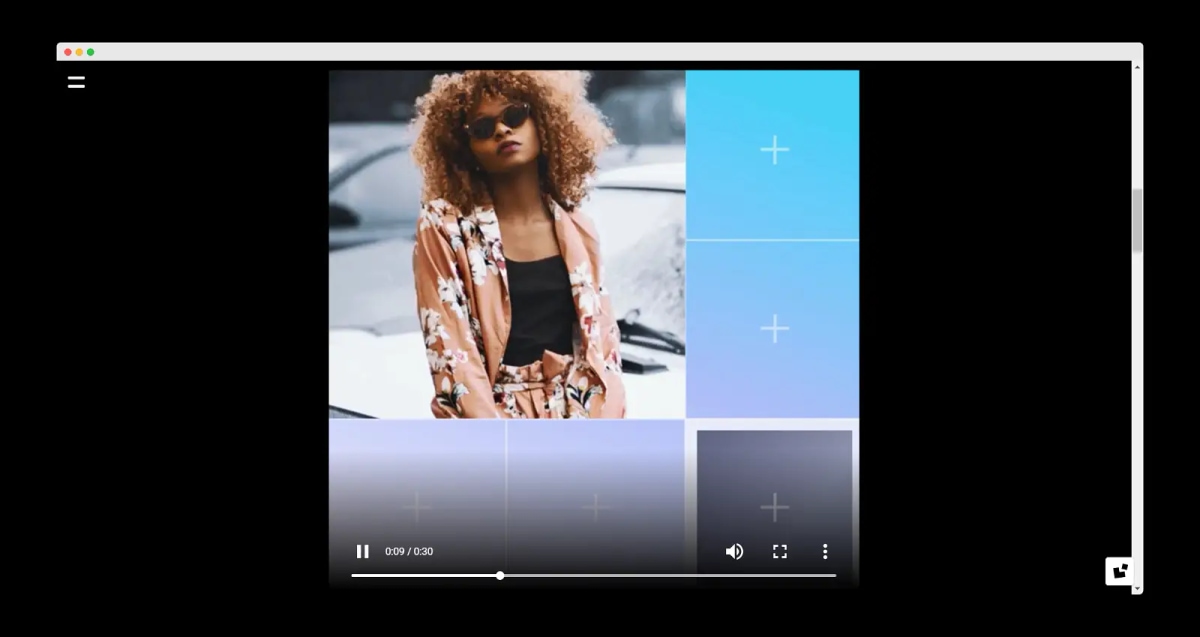1200x637 pixels.
Task: Click the white badge logo in the page corner
Action: coord(1119,571)
